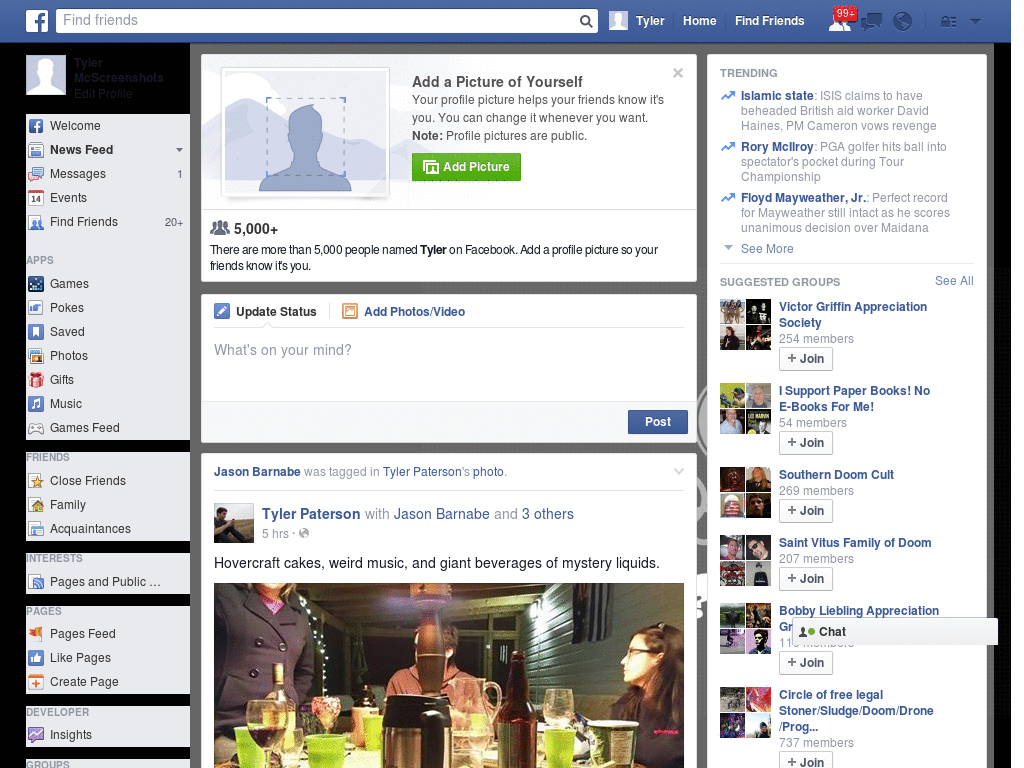Open the 3 others tagged link
The height and width of the screenshot is (768, 1024).
(x=547, y=514)
